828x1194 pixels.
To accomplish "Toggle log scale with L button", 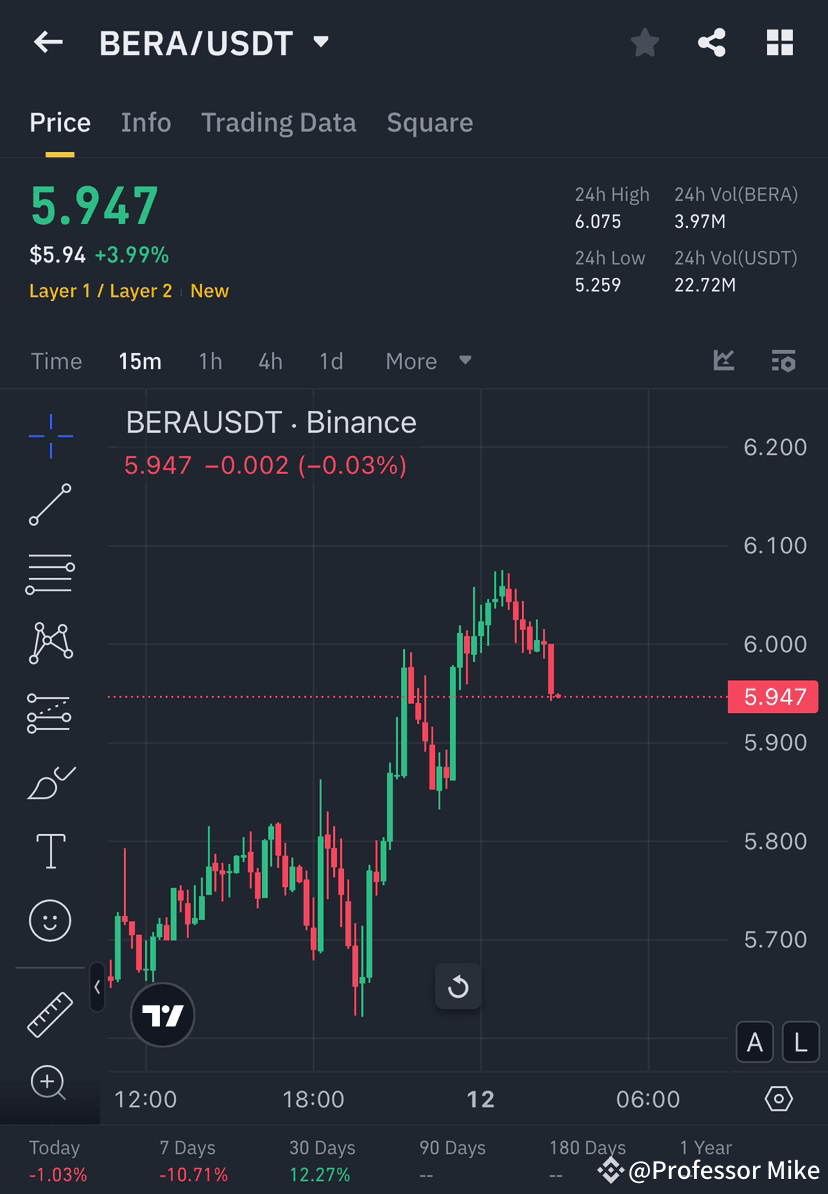I will pyautogui.click(x=801, y=1042).
